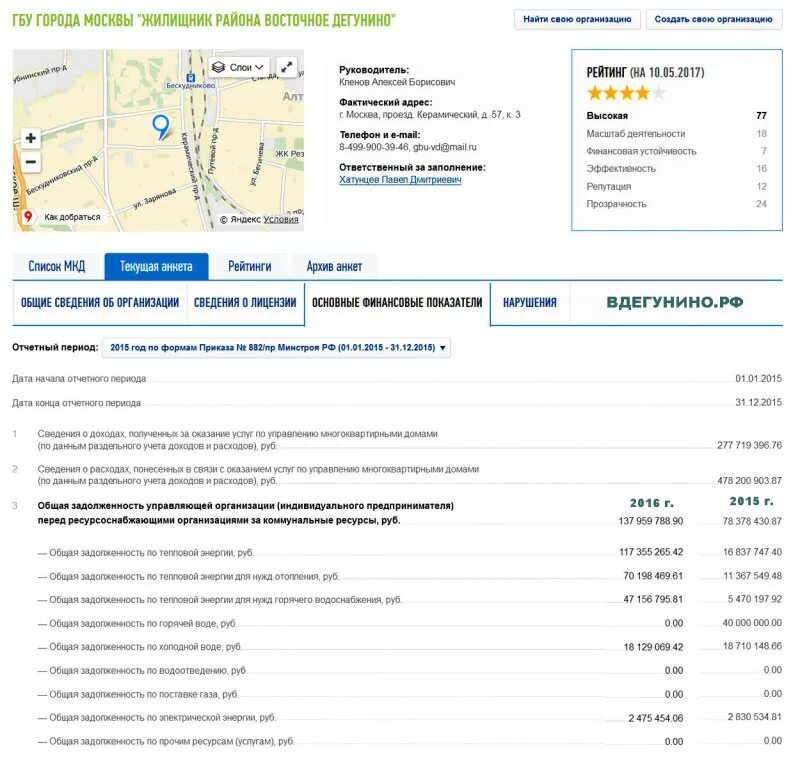Screen dimensions: 800x759
Task: Click the Репутация rating row
Action: 676,186
